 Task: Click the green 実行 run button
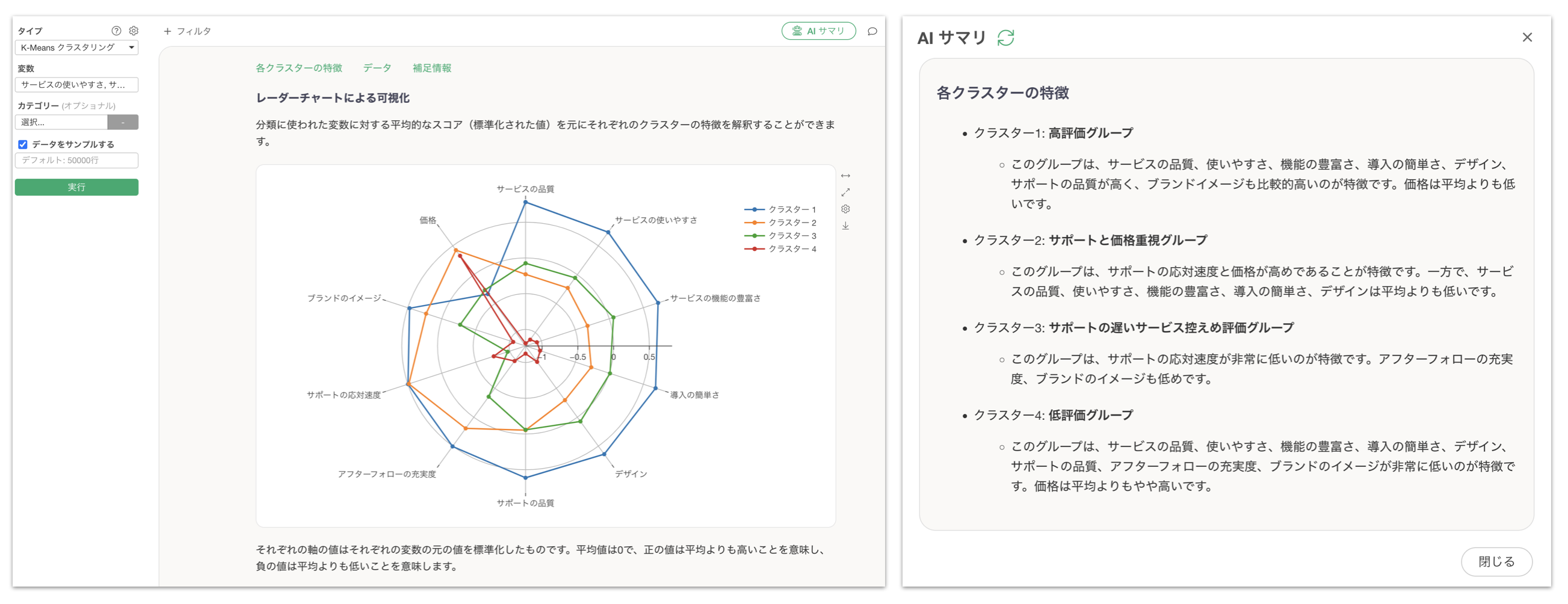(x=76, y=188)
